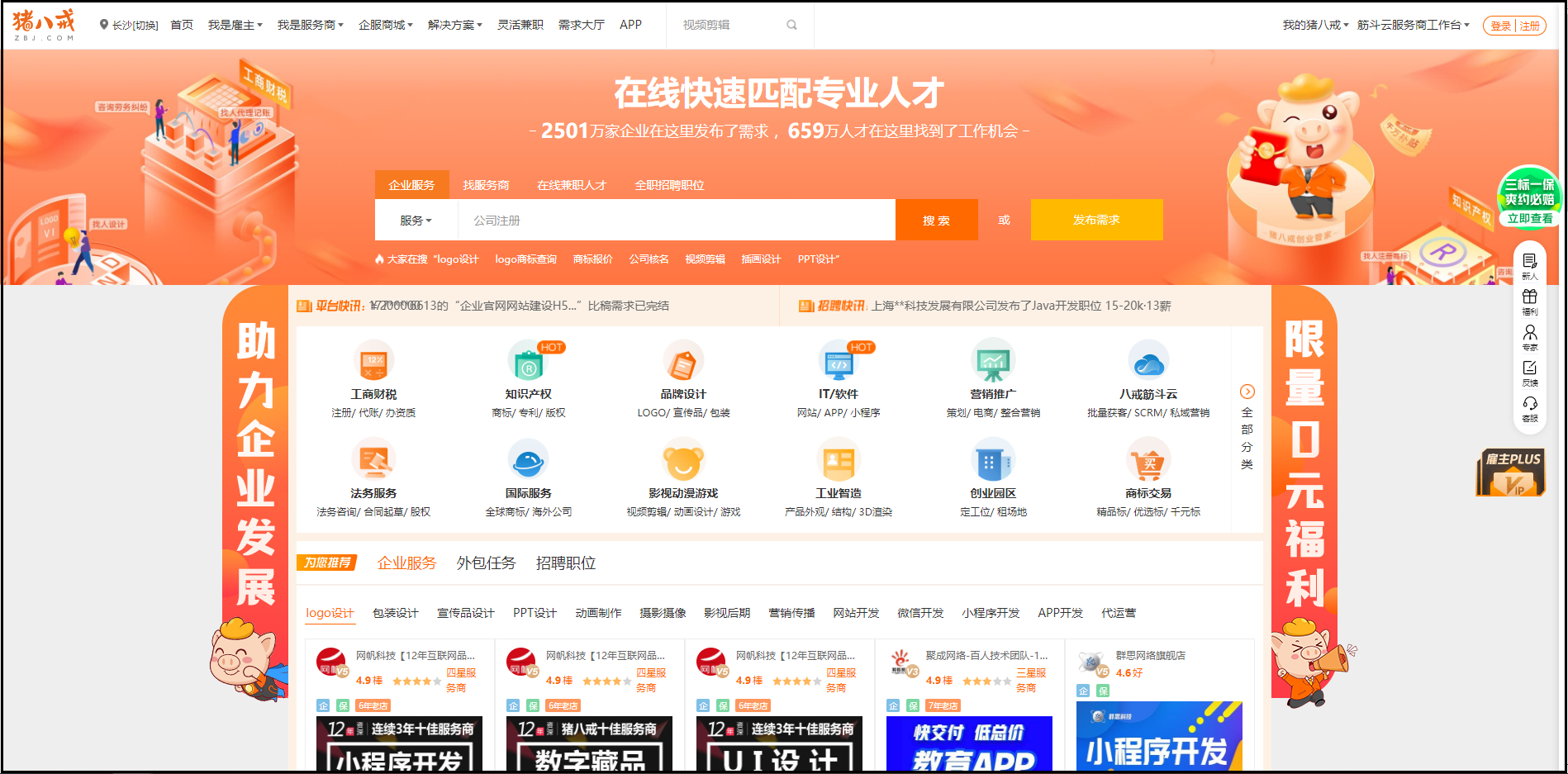Expand the 我是服务商 dropdown menu
Viewport: 1568px width, 774px height.
[311, 25]
